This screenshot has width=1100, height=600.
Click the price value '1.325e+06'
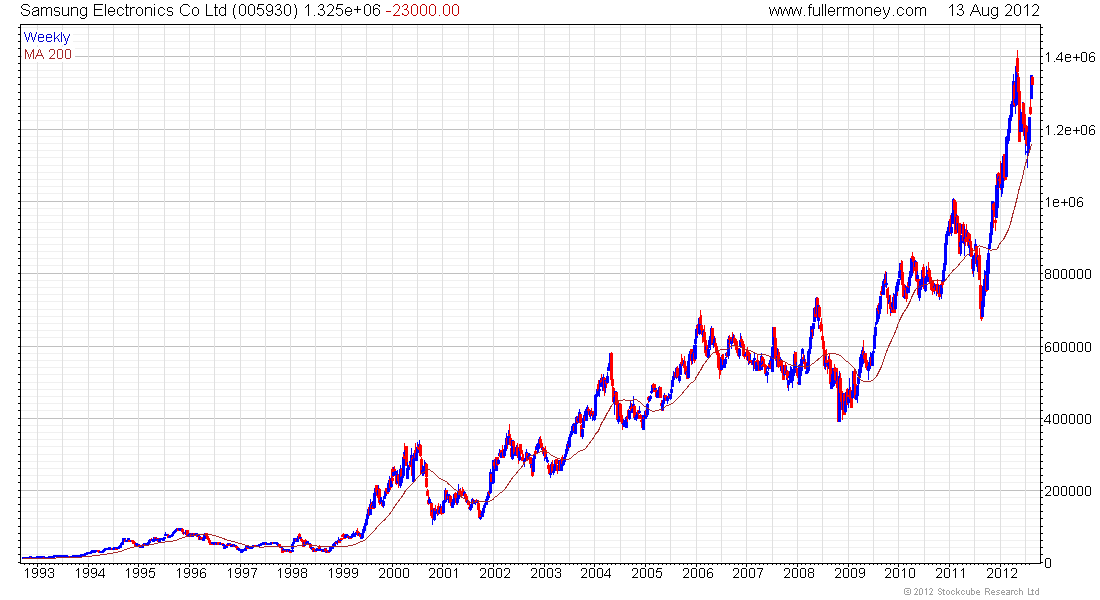tap(342, 11)
